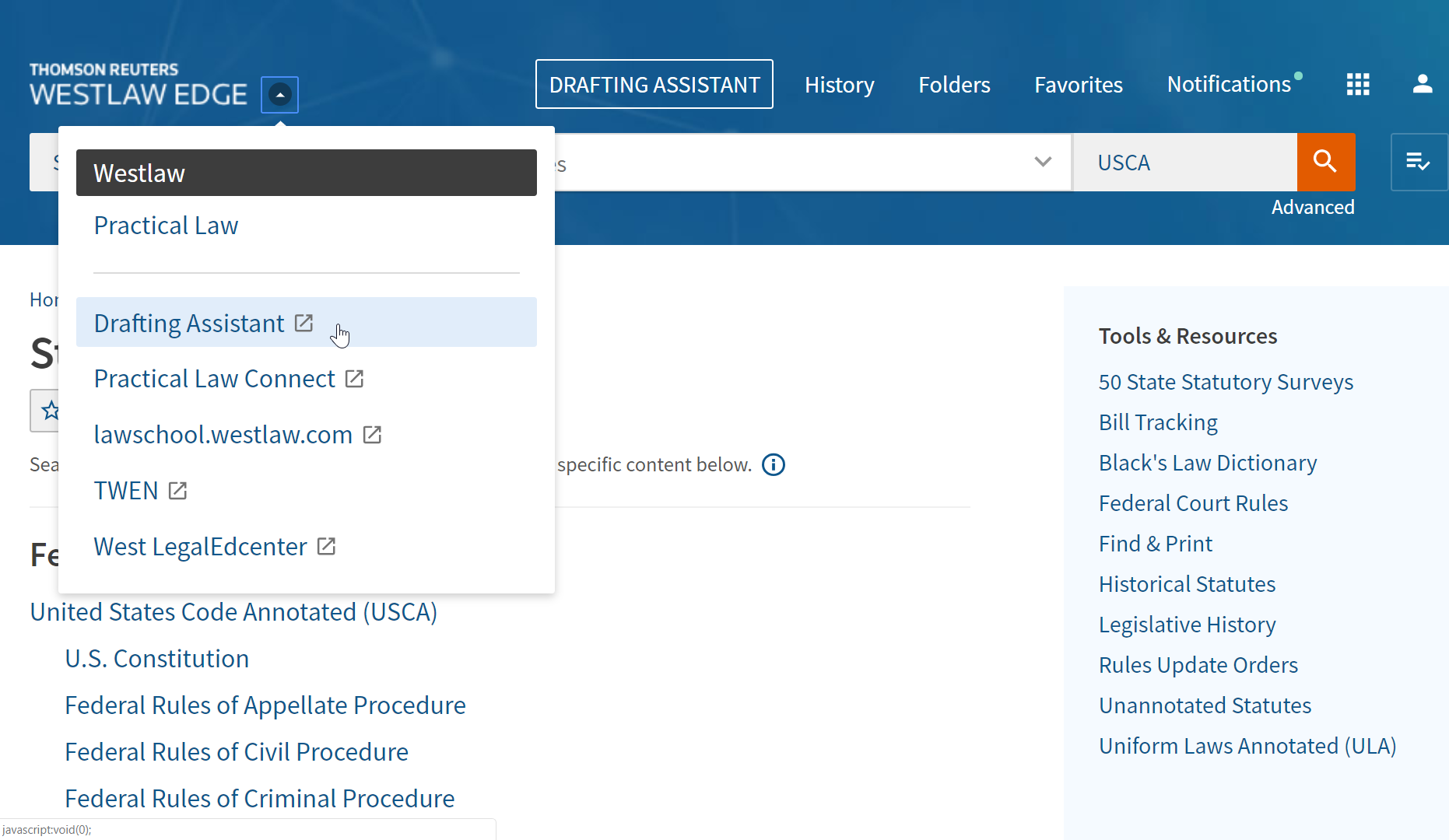
Task: Open Federal Rules of Criminal Procedure
Action: coord(260,799)
